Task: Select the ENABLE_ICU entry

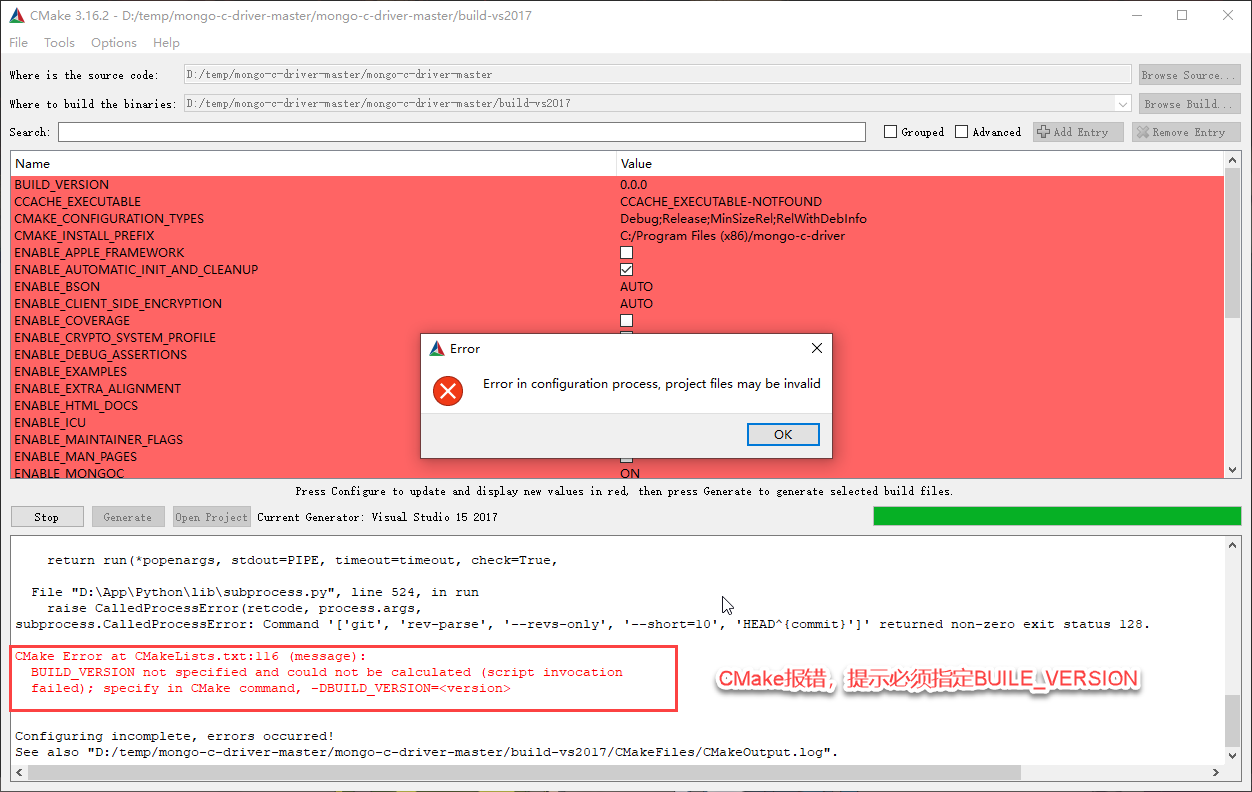Action: point(50,423)
